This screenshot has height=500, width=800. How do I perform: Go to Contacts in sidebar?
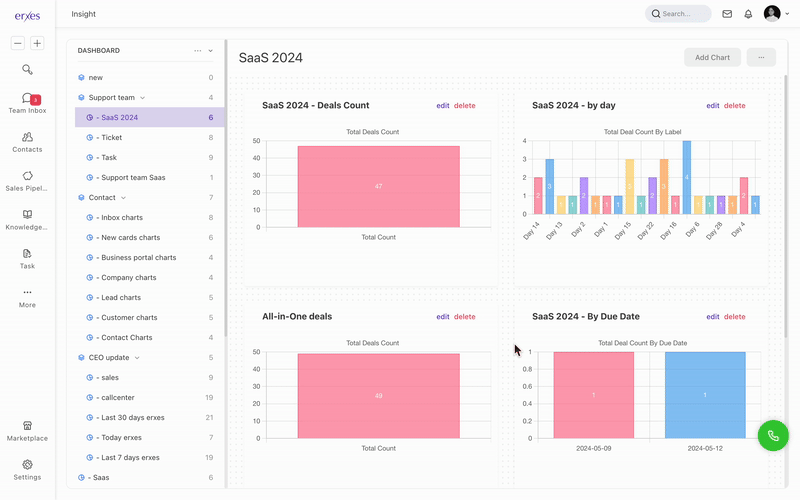pos(27,142)
